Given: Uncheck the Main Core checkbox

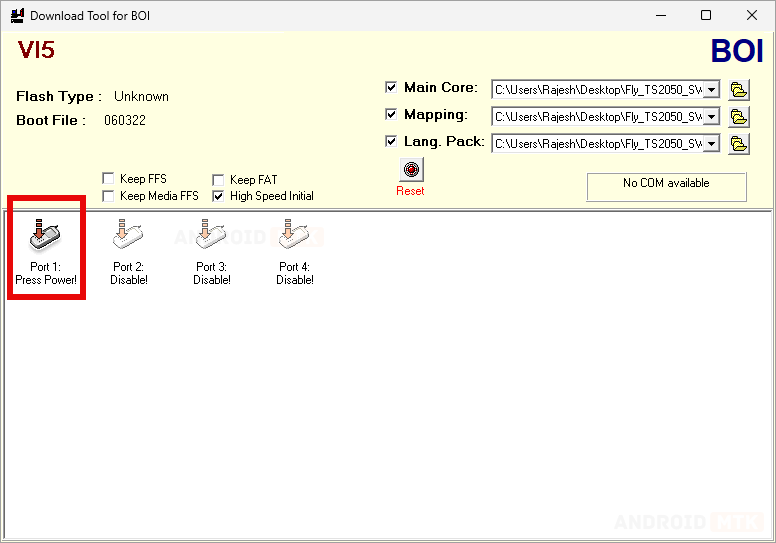Looking at the screenshot, I should tap(391, 88).
